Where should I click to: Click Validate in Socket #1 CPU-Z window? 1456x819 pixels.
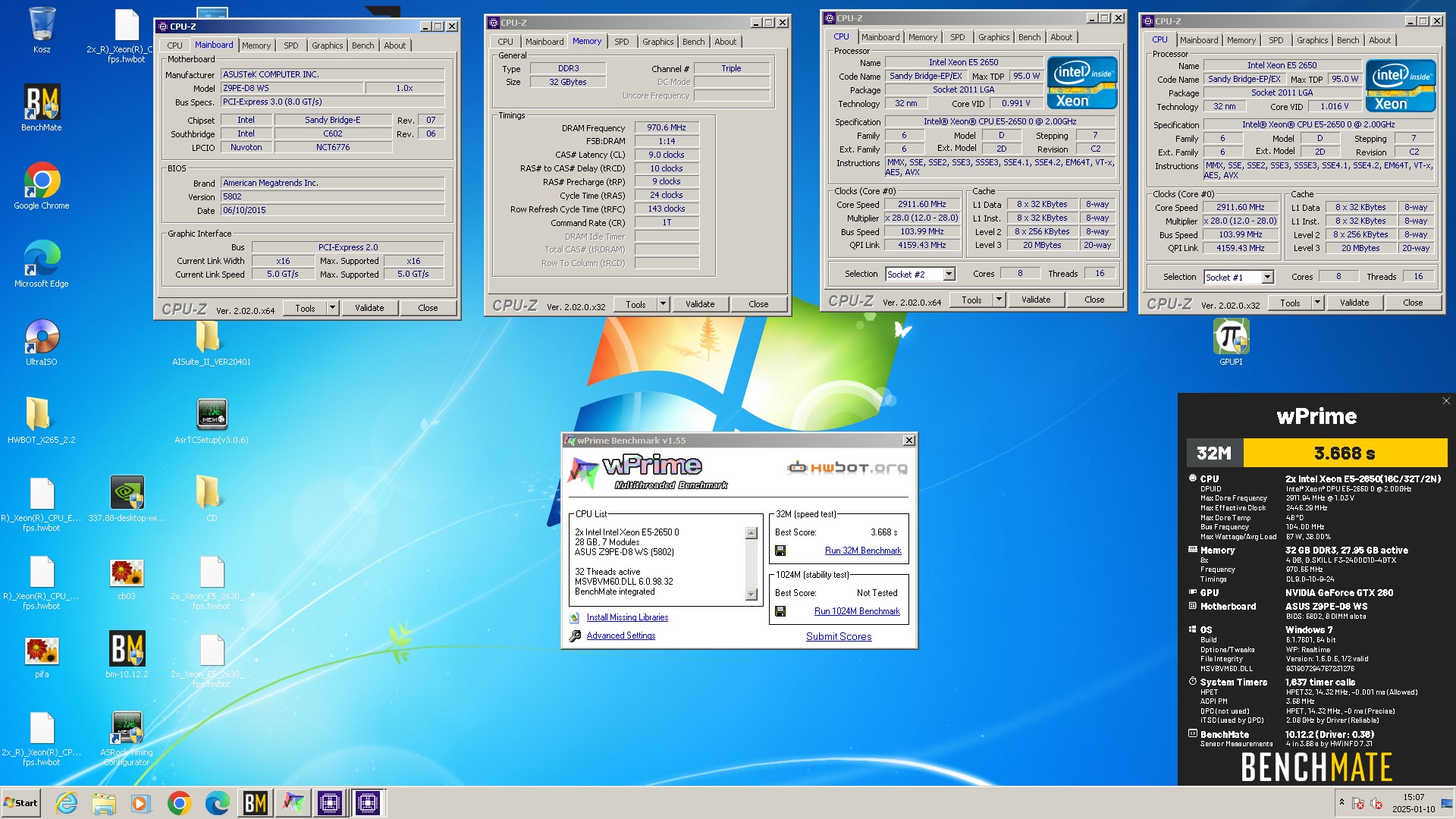(1354, 303)
